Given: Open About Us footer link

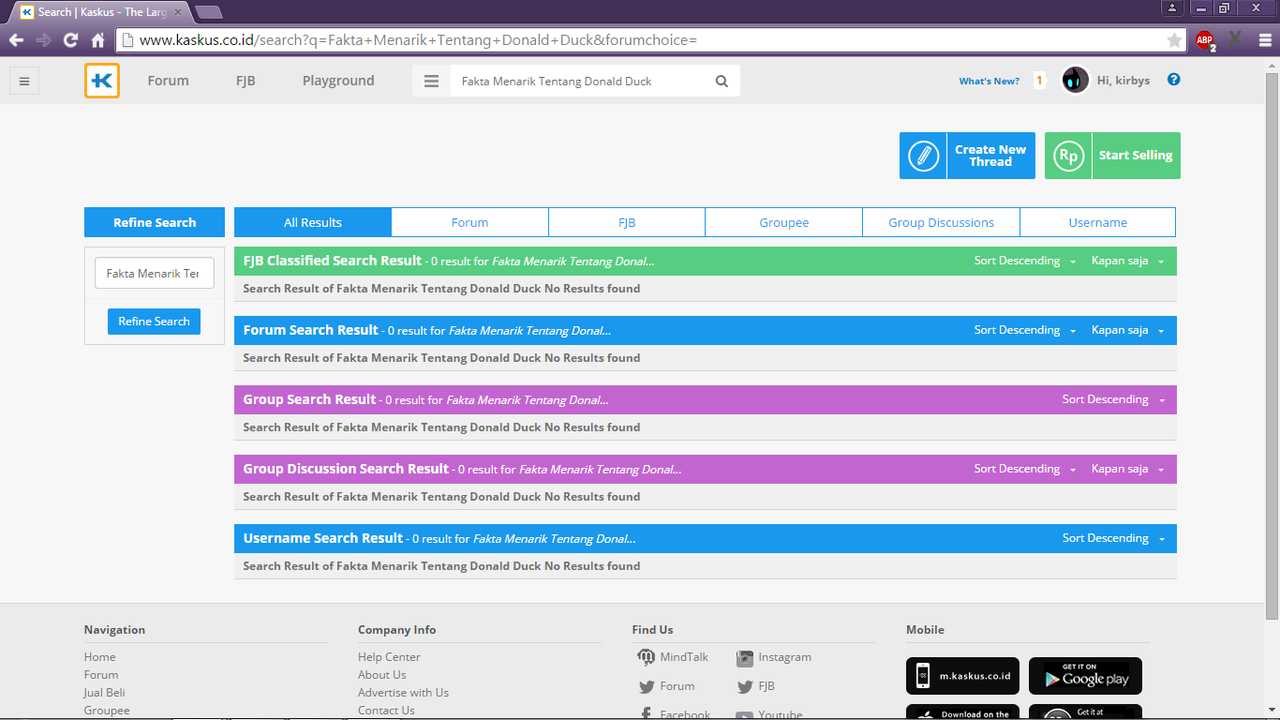Looking at the screenshot, I should point(382,675).
